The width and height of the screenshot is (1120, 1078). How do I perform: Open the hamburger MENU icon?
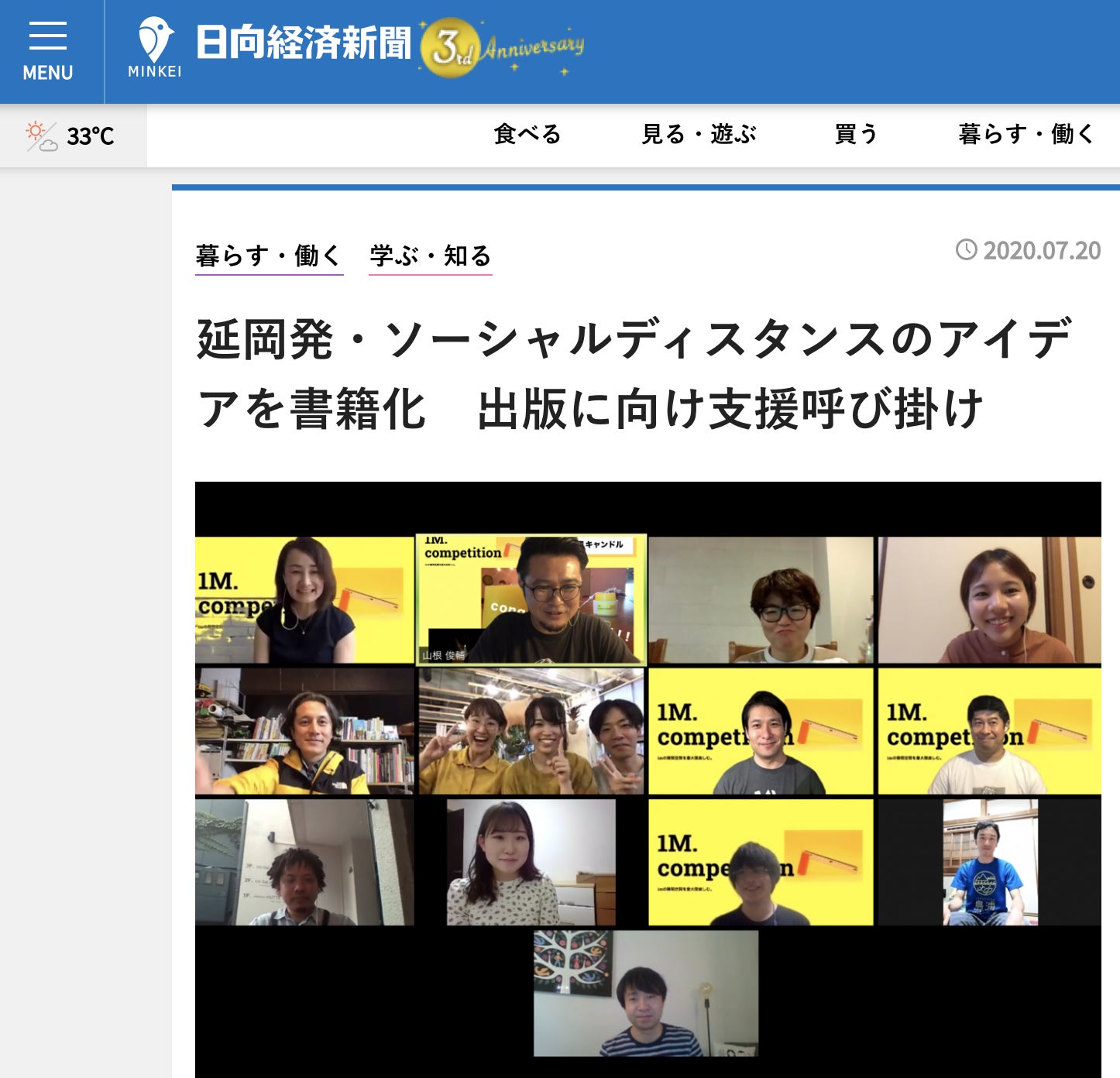tap(48, 51)
